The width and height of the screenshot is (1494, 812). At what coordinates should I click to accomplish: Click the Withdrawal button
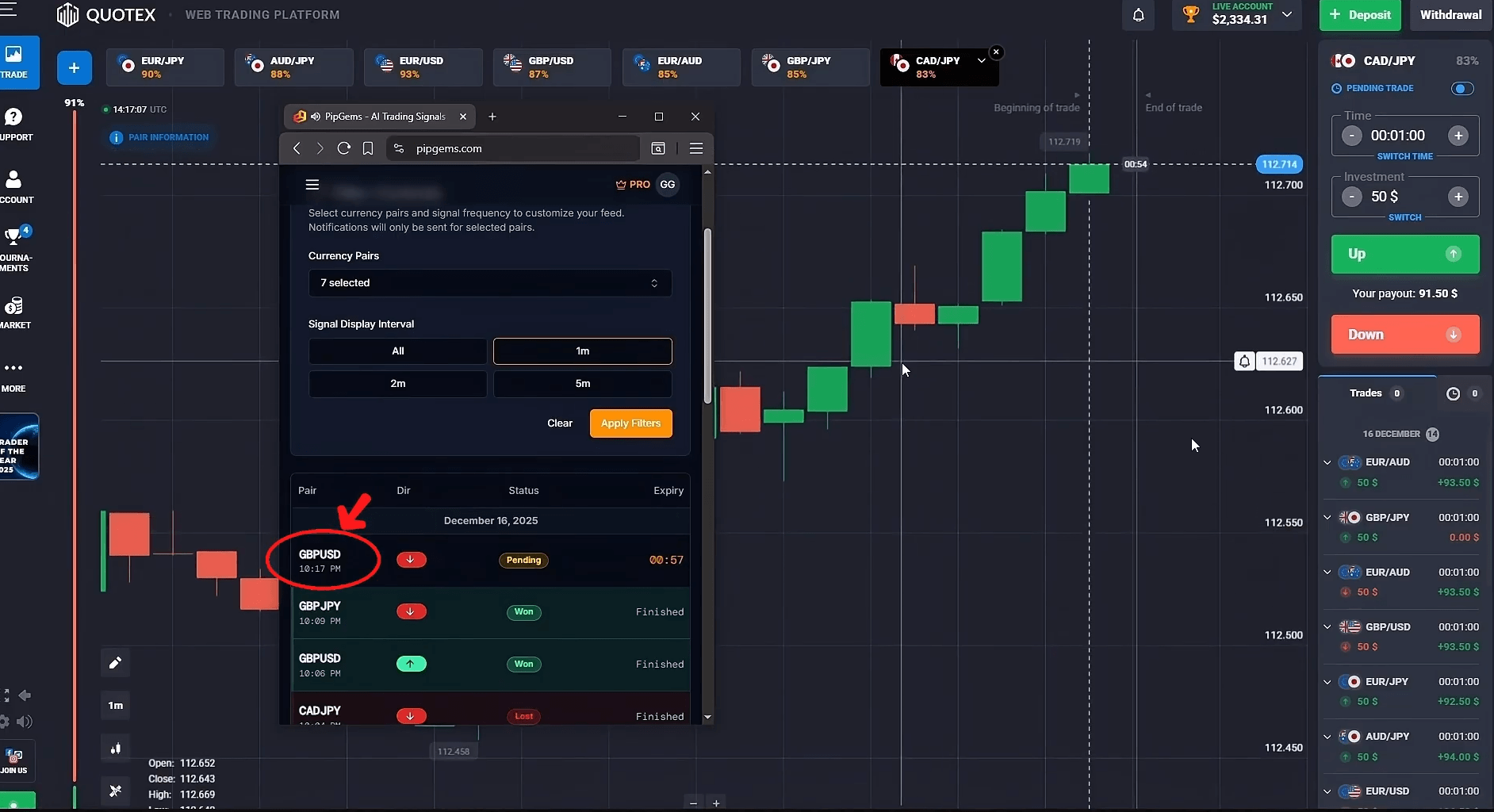(x=1450, y=15)
